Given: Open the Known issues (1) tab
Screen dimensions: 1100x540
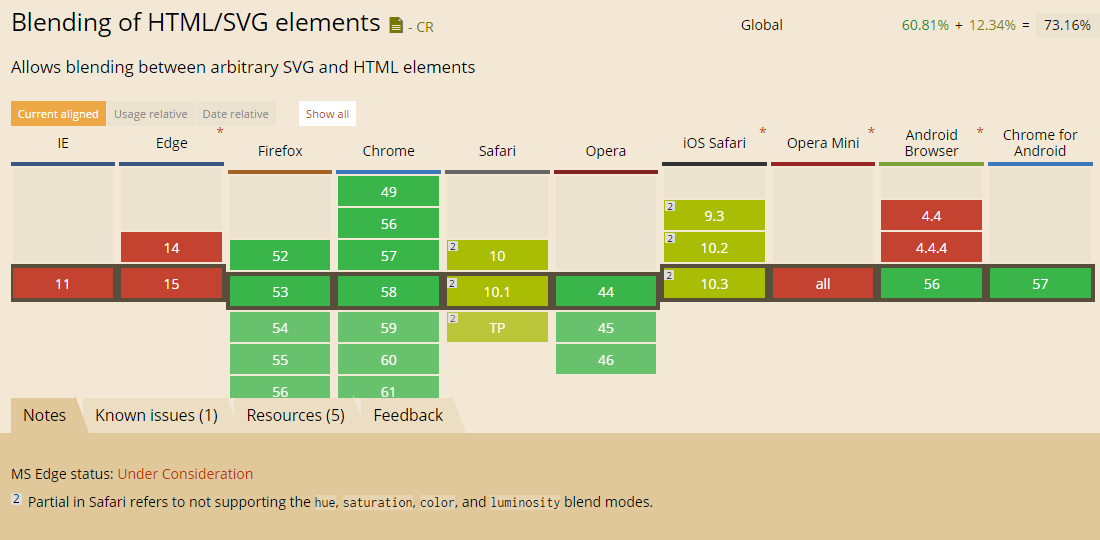Looking at the screenshot, I should click(156, 415).
